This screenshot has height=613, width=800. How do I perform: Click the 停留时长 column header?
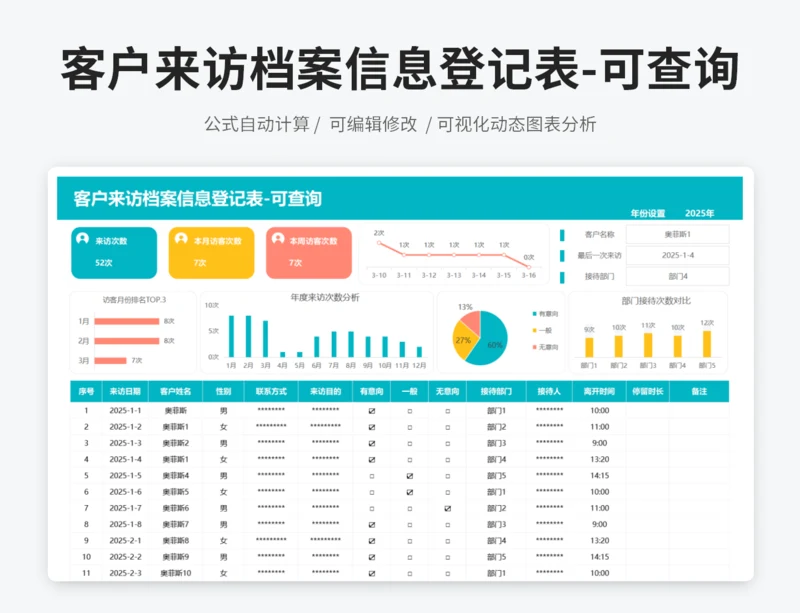[647, 391]
